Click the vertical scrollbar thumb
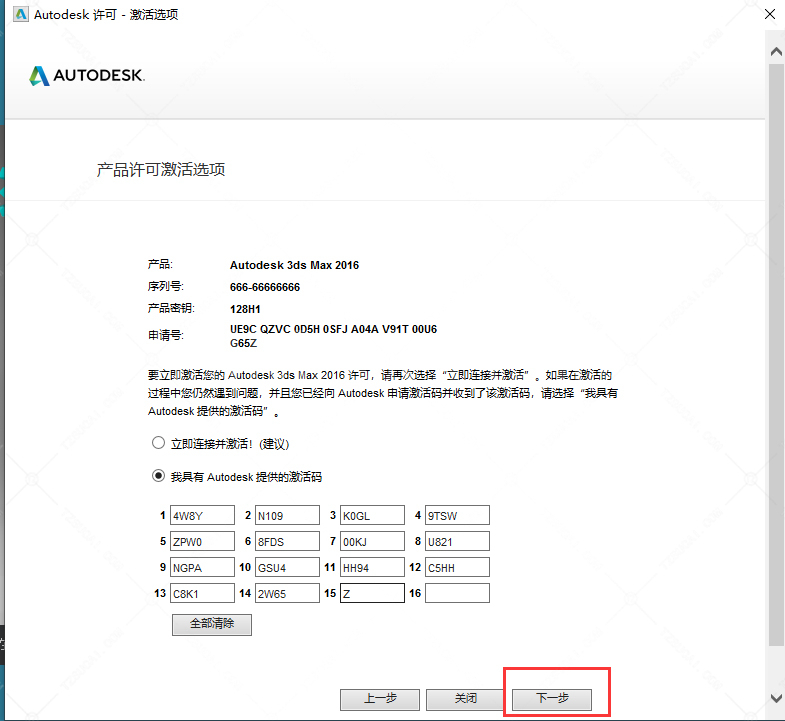 tap(776, 354)
